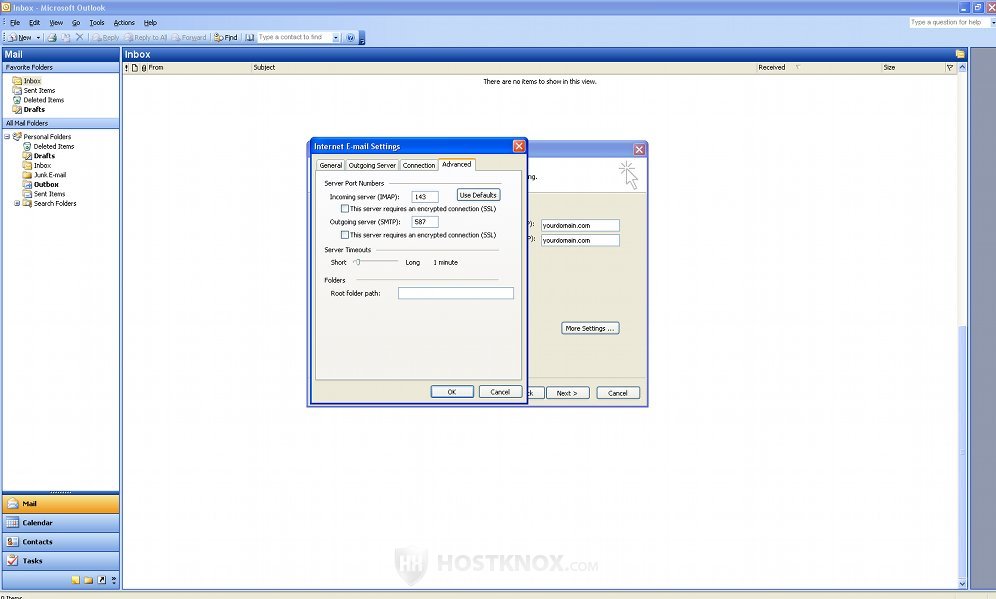The image size is (996, 599).
Task: Click the Find toolbar button
Action: [x=225, y=37]
